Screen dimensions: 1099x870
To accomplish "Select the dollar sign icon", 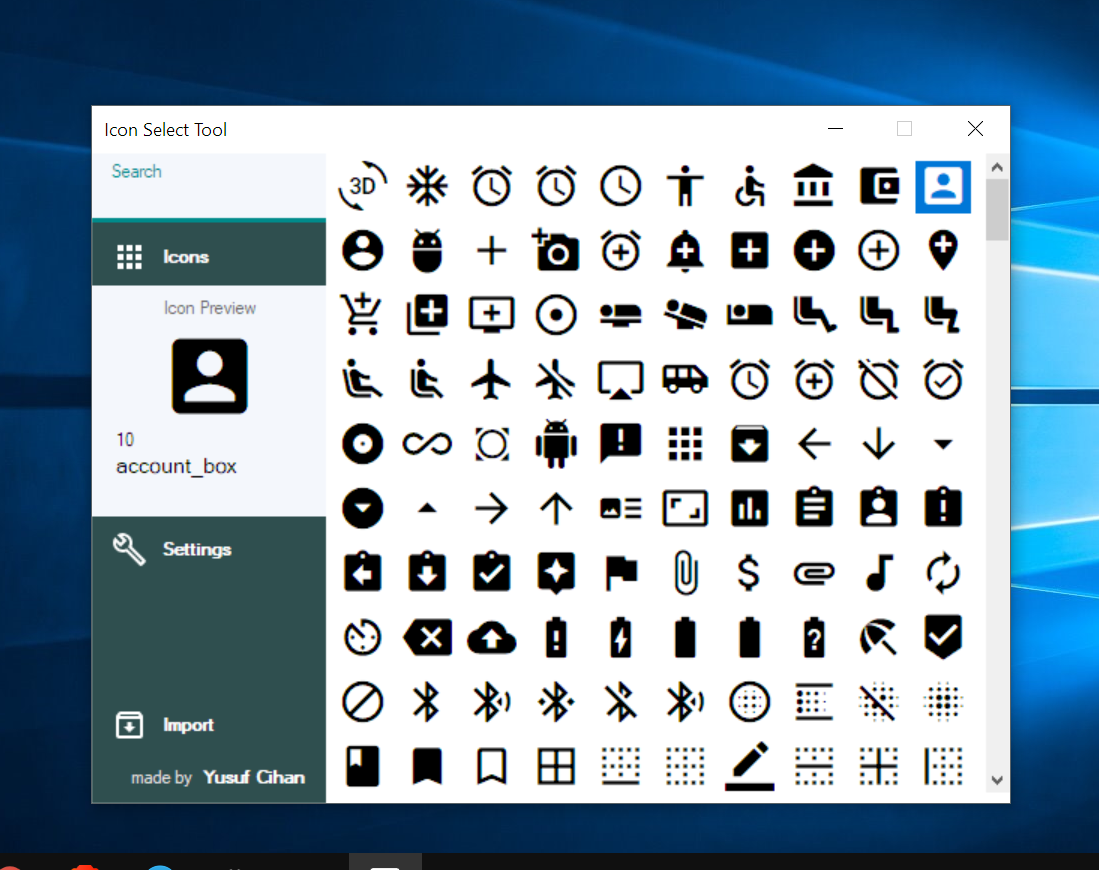I will coord(749,572).
